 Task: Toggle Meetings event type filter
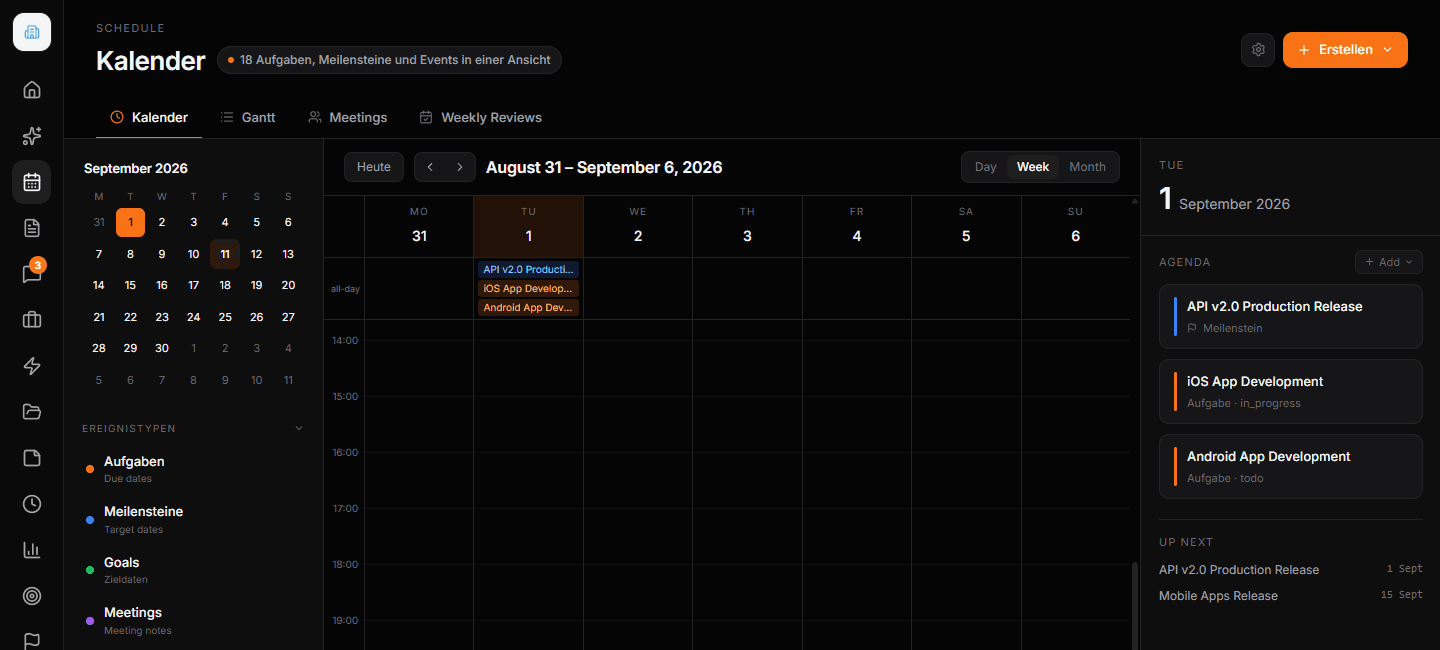click(x=194, y=620)
